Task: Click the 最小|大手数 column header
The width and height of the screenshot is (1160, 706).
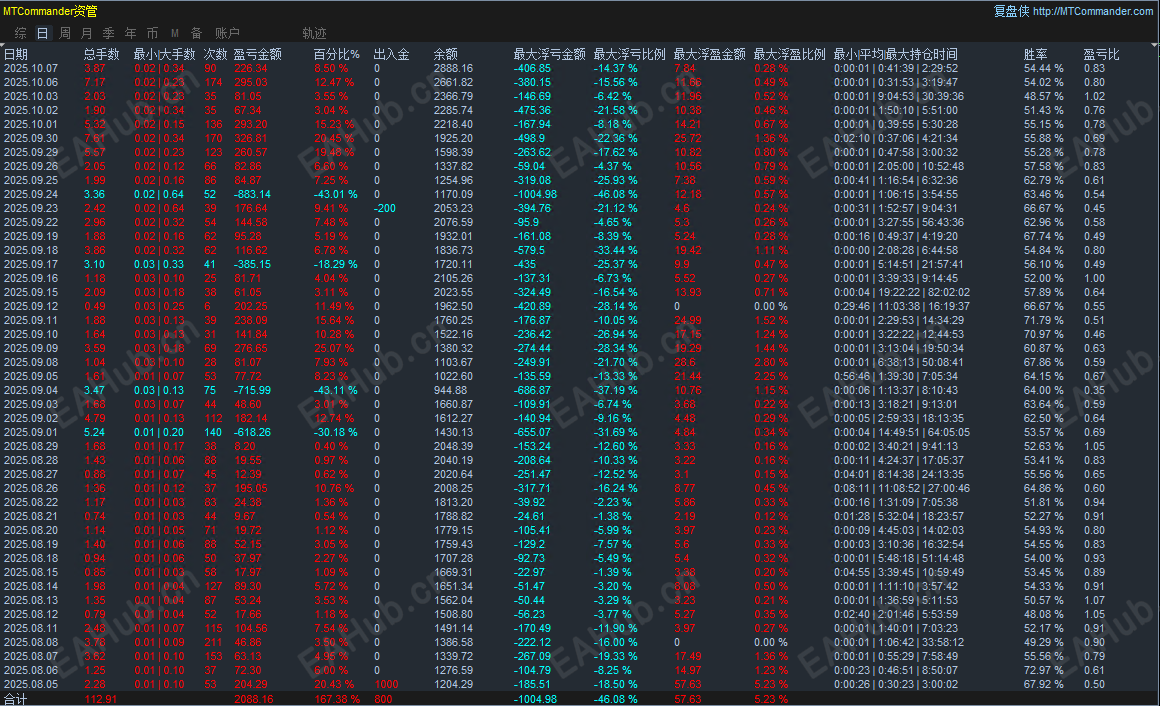Action: click(164, 54)
